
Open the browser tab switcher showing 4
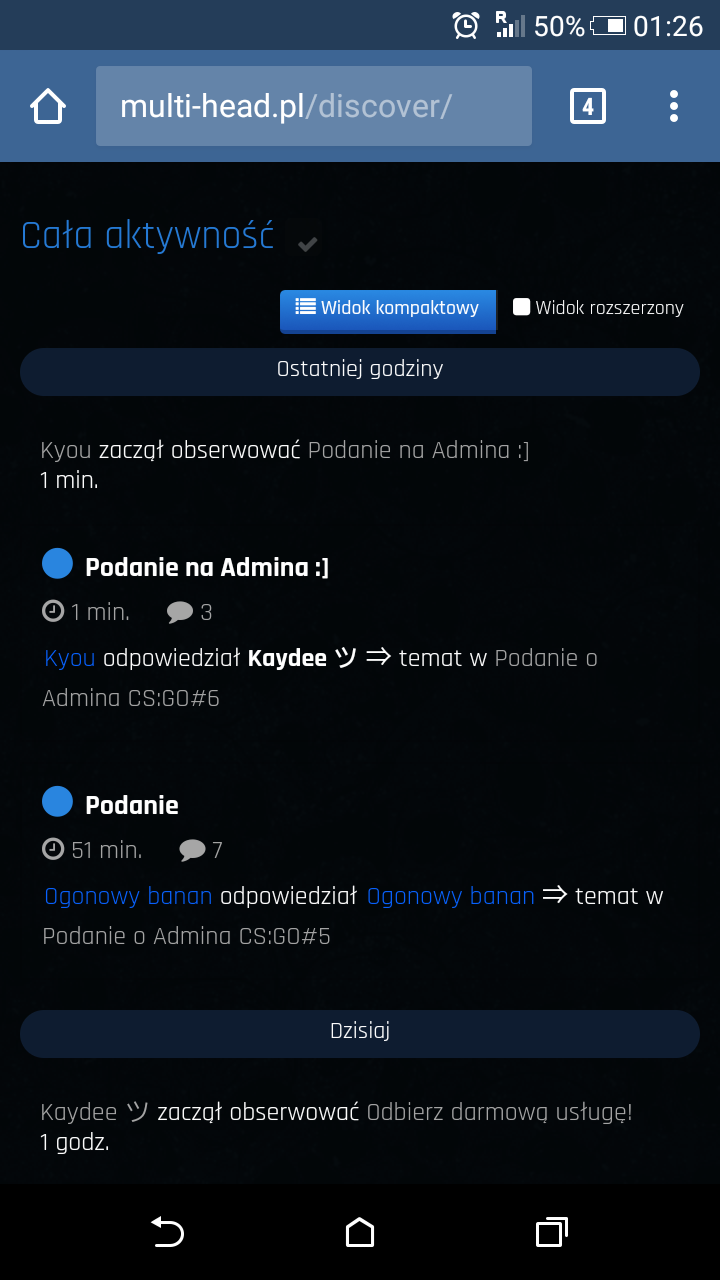(588, 106)
